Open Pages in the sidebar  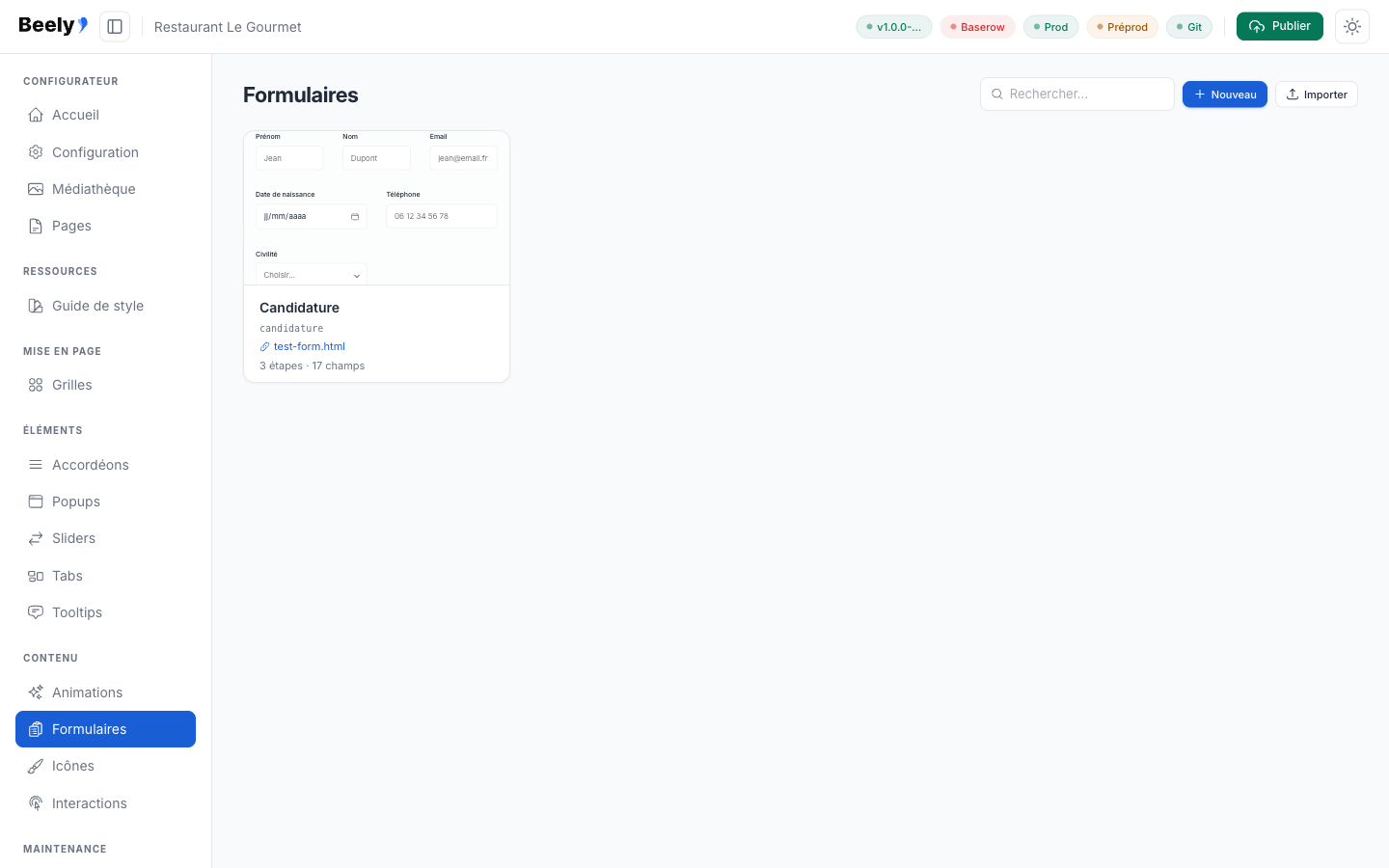(x=105, y=226)
